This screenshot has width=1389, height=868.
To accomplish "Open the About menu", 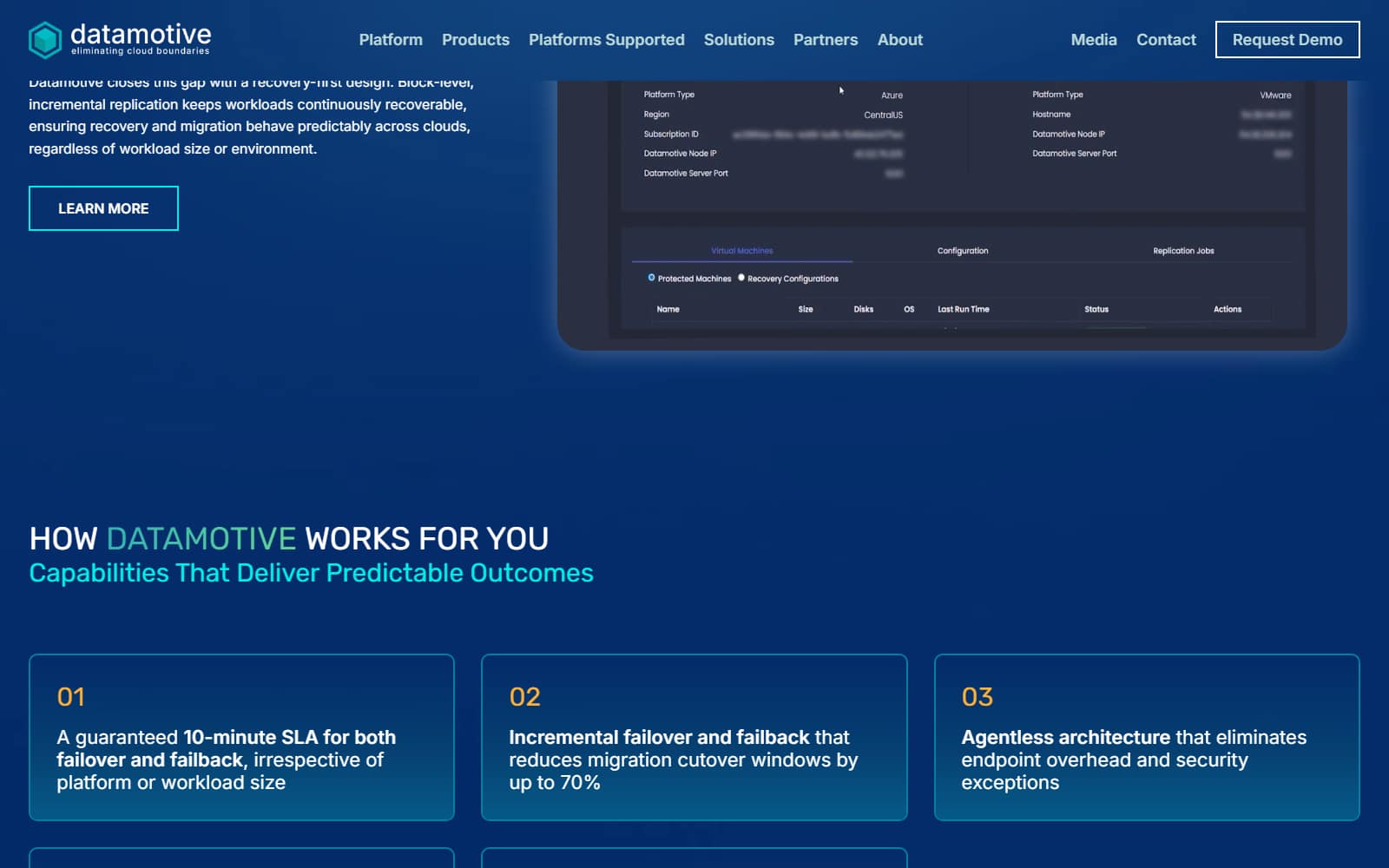I will point(900,40).
